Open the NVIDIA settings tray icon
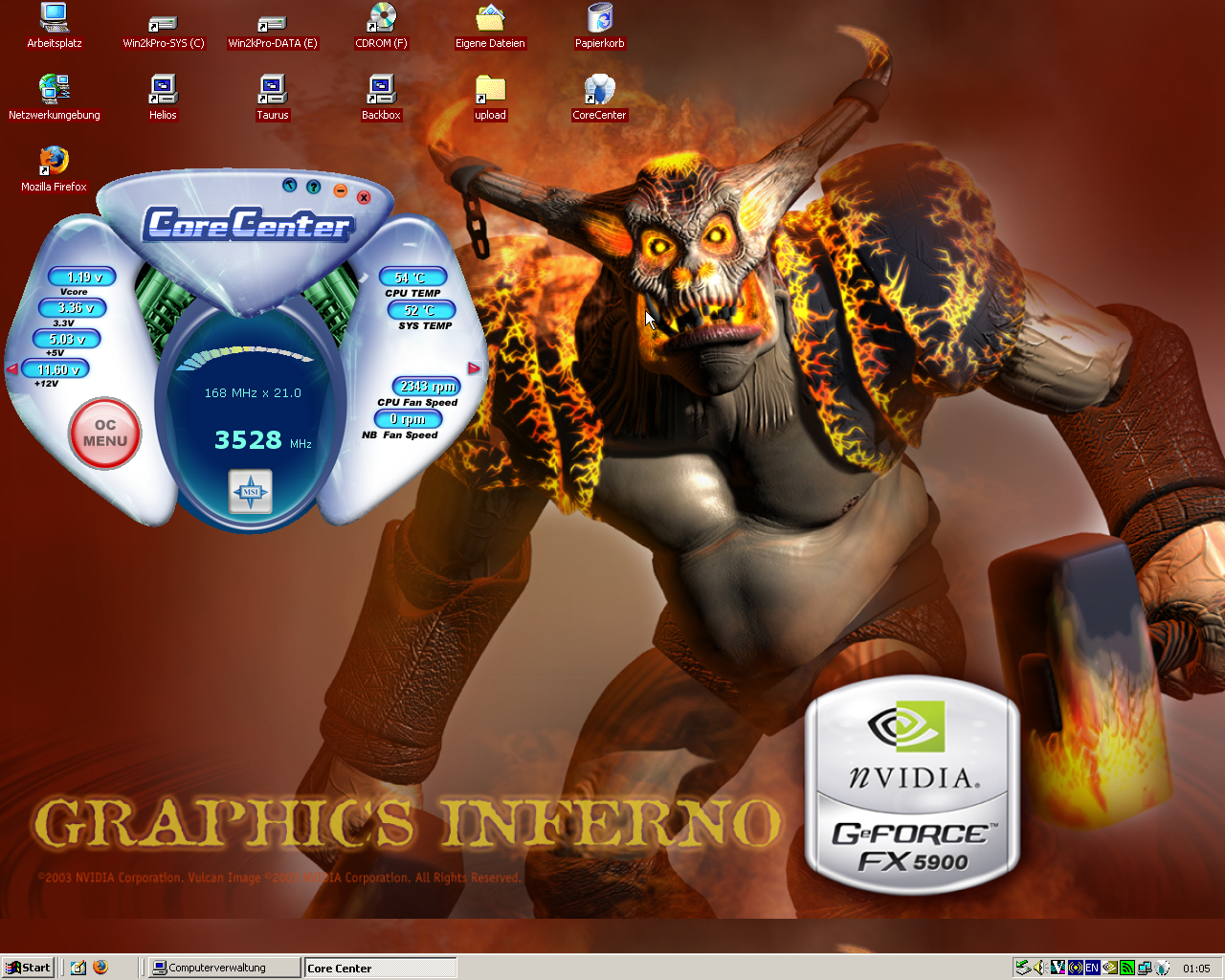Viewport: 1225px width, 980px height. click(1109, 968)
